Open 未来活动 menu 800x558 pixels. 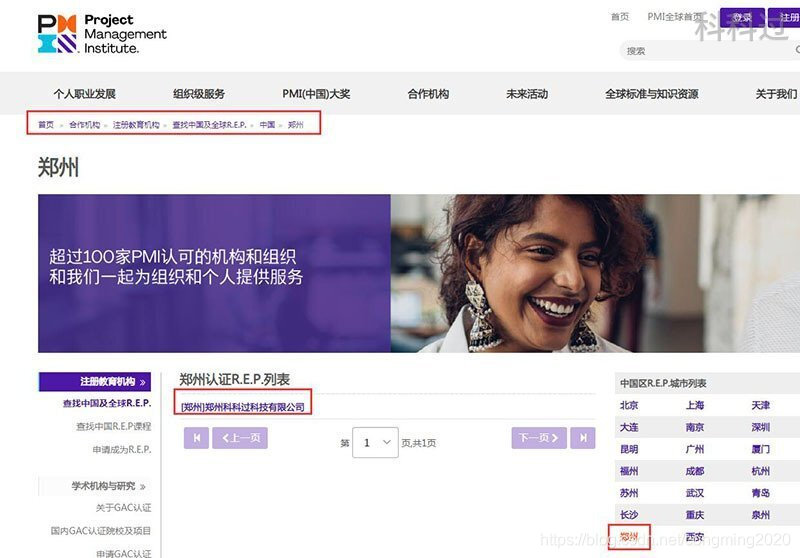527,94
